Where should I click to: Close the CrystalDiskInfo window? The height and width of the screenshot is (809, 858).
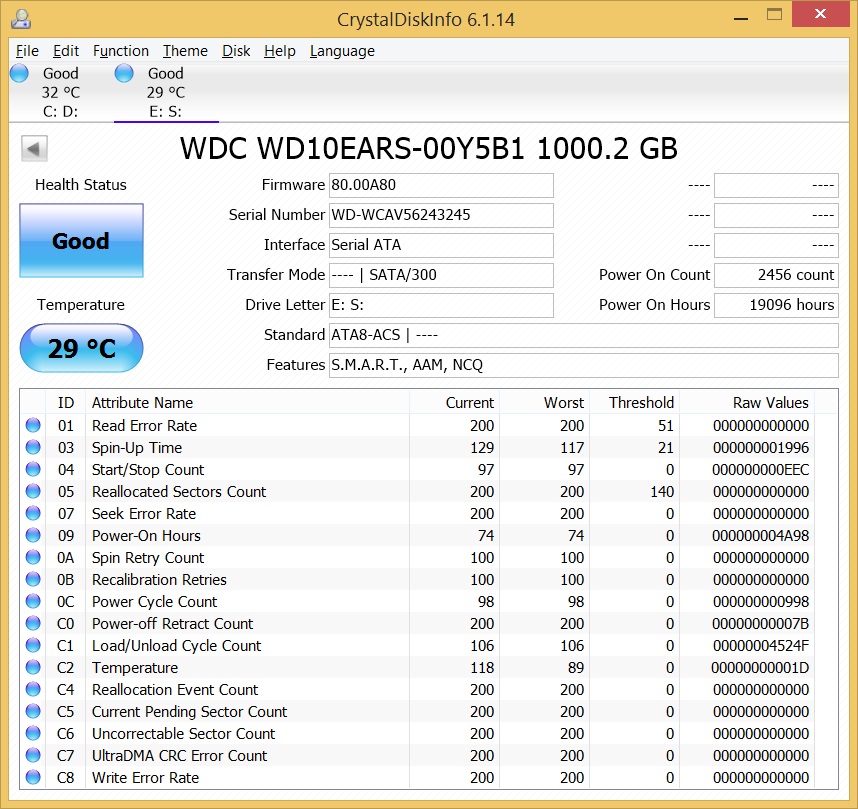pyautogui.click(x=820, y=14)
